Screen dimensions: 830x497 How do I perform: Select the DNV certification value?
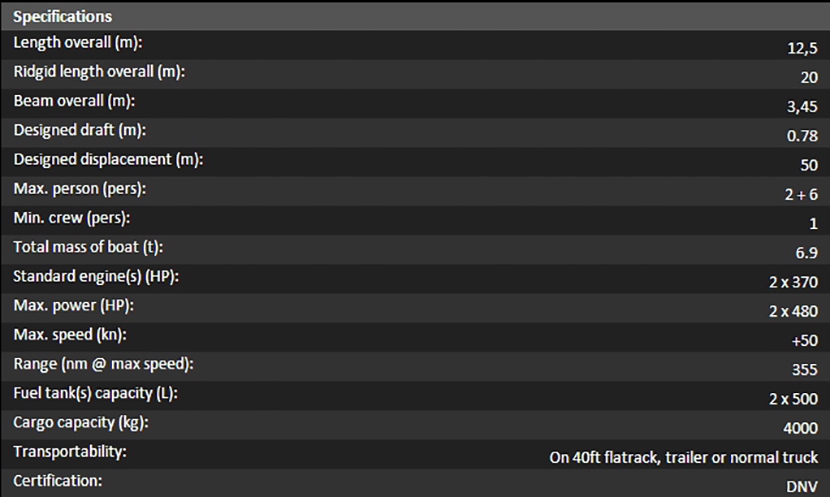(802, 486)
